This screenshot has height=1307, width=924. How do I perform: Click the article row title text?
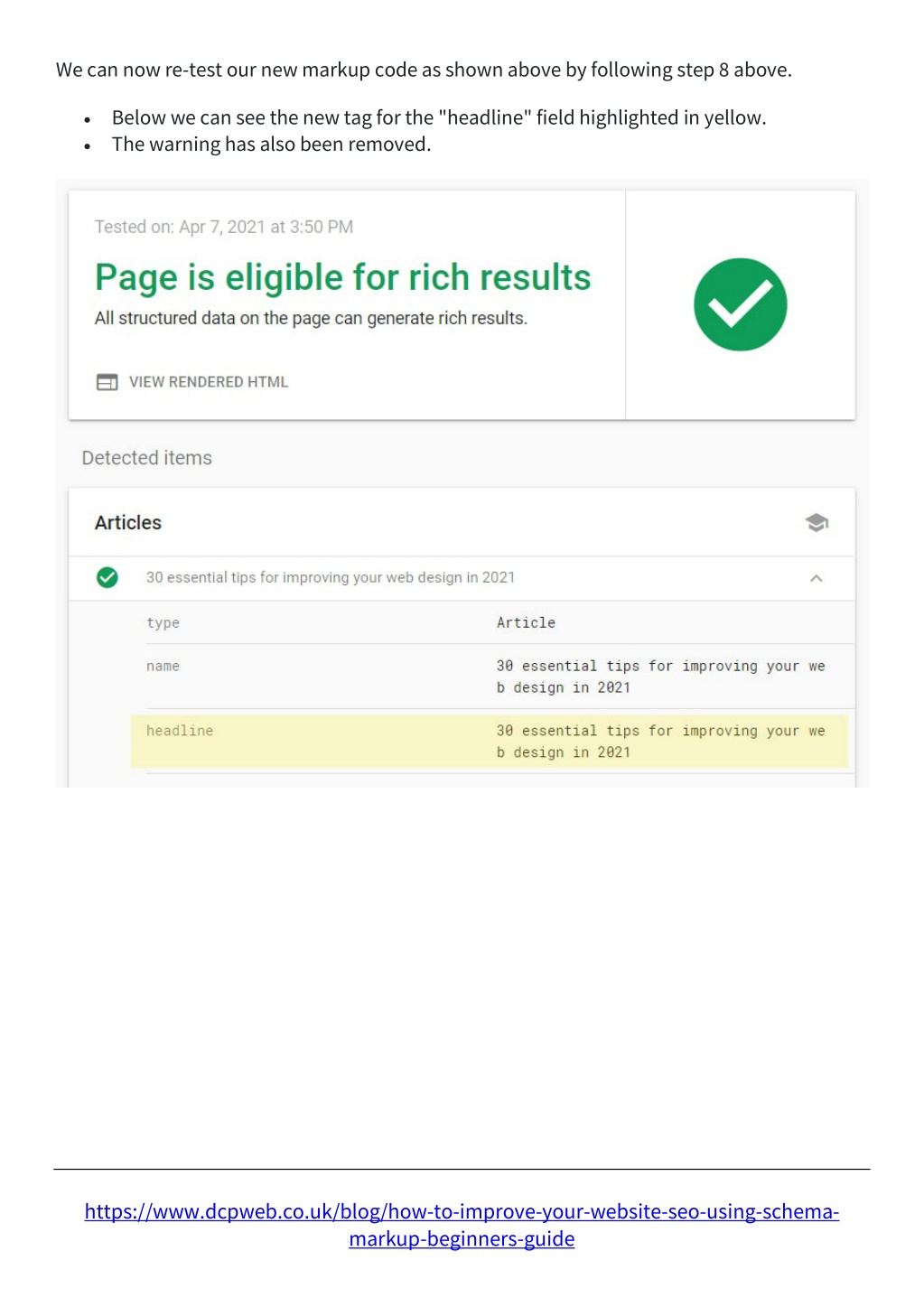pyautogui.click(x=331, y=577)
